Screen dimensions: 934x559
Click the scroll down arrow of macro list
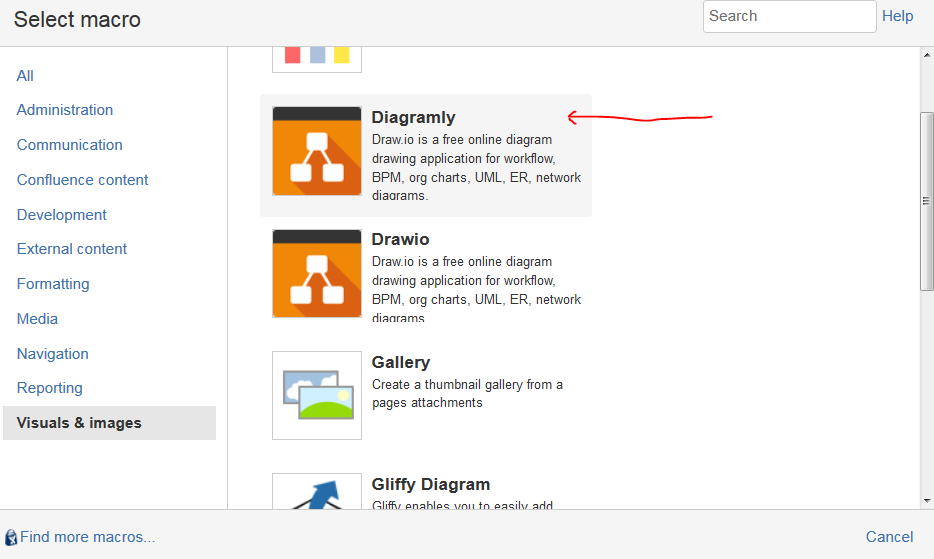(x=926, y=501)
